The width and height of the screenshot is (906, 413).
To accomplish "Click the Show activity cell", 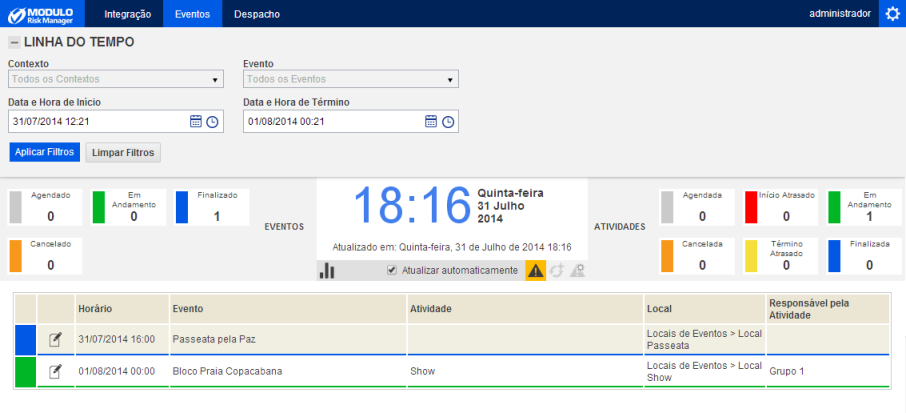I will tap(525, 371).
